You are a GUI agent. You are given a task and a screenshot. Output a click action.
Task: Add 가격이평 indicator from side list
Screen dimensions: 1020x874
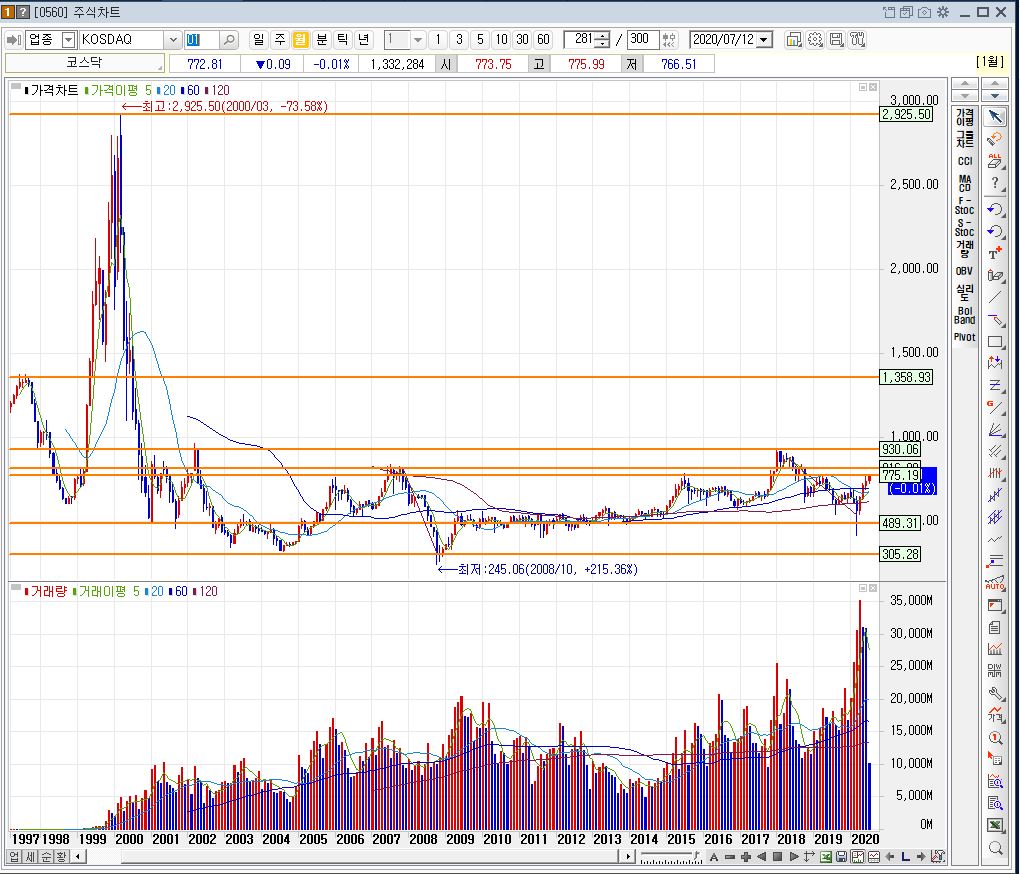pos(965,118)
